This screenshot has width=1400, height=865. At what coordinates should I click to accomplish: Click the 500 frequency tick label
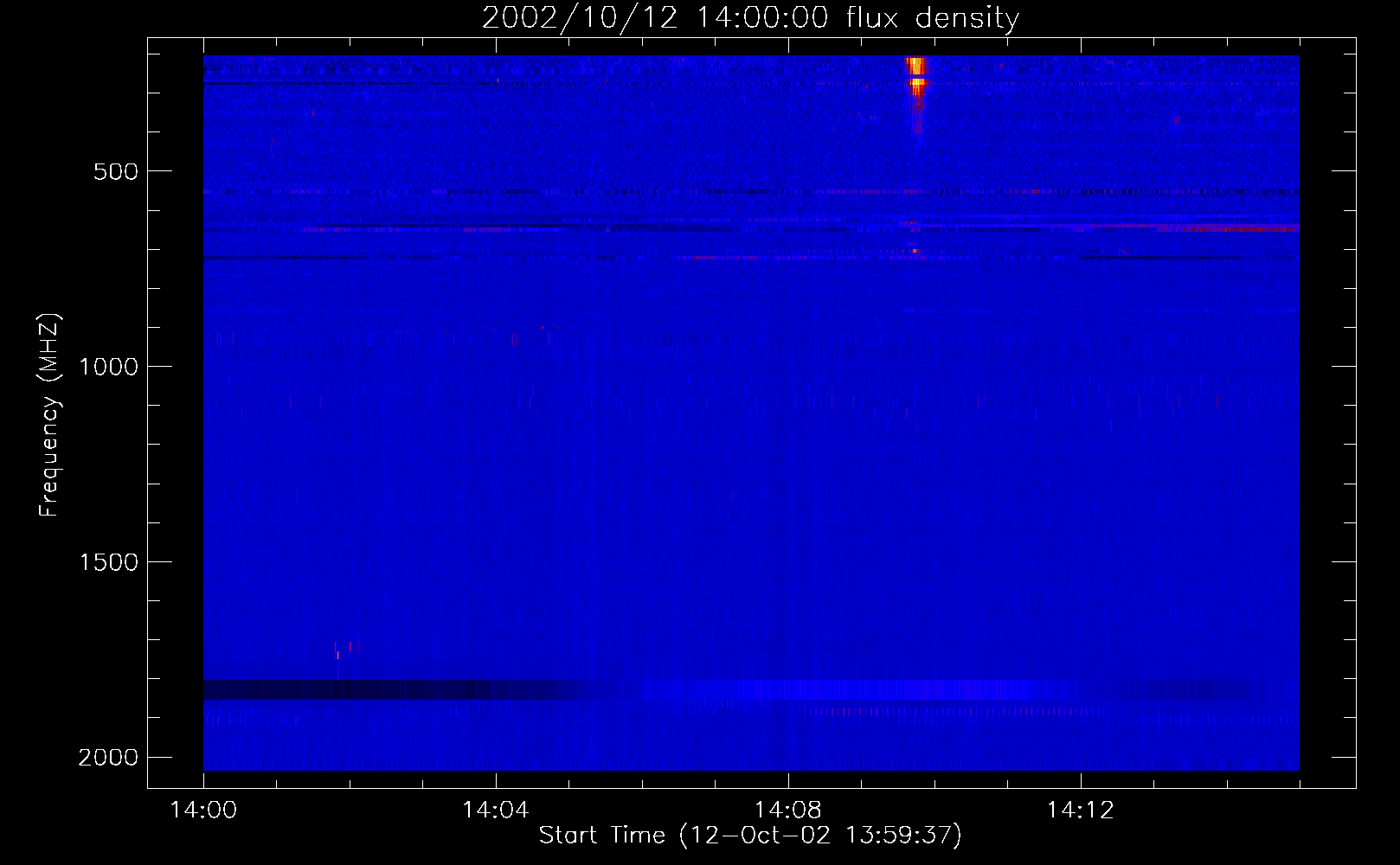pyautogui.click(x=116, y=171)
